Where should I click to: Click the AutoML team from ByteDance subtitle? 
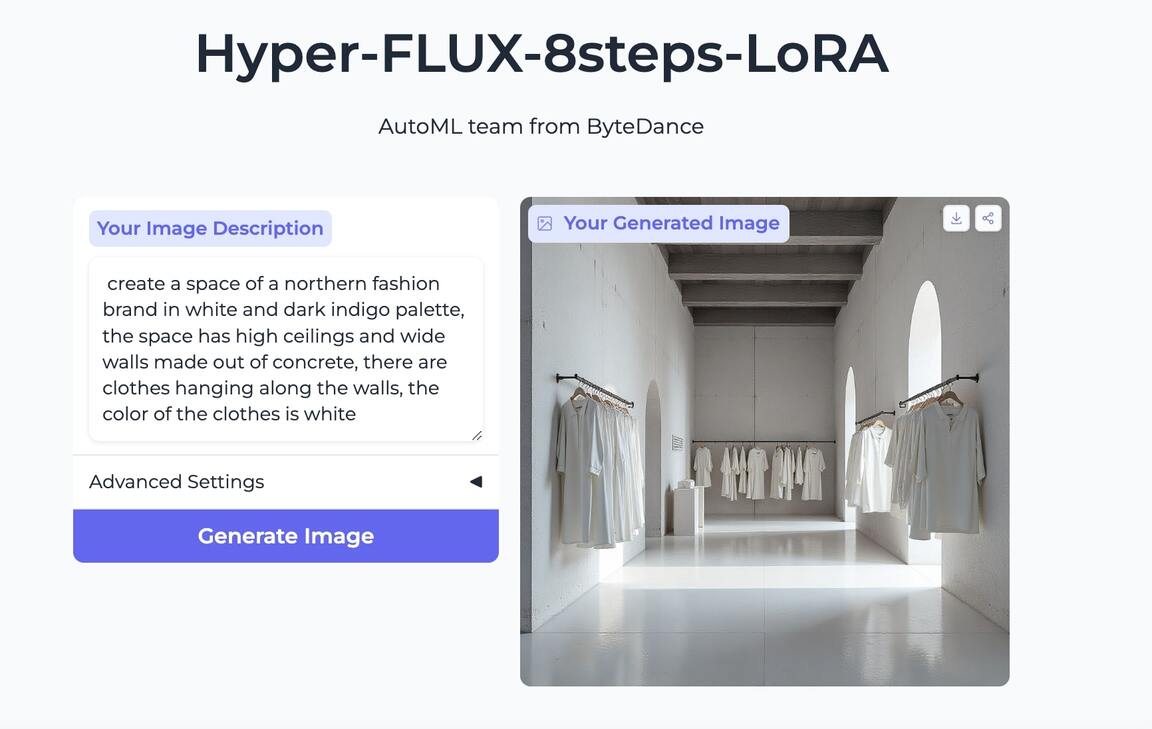(541, 126)
